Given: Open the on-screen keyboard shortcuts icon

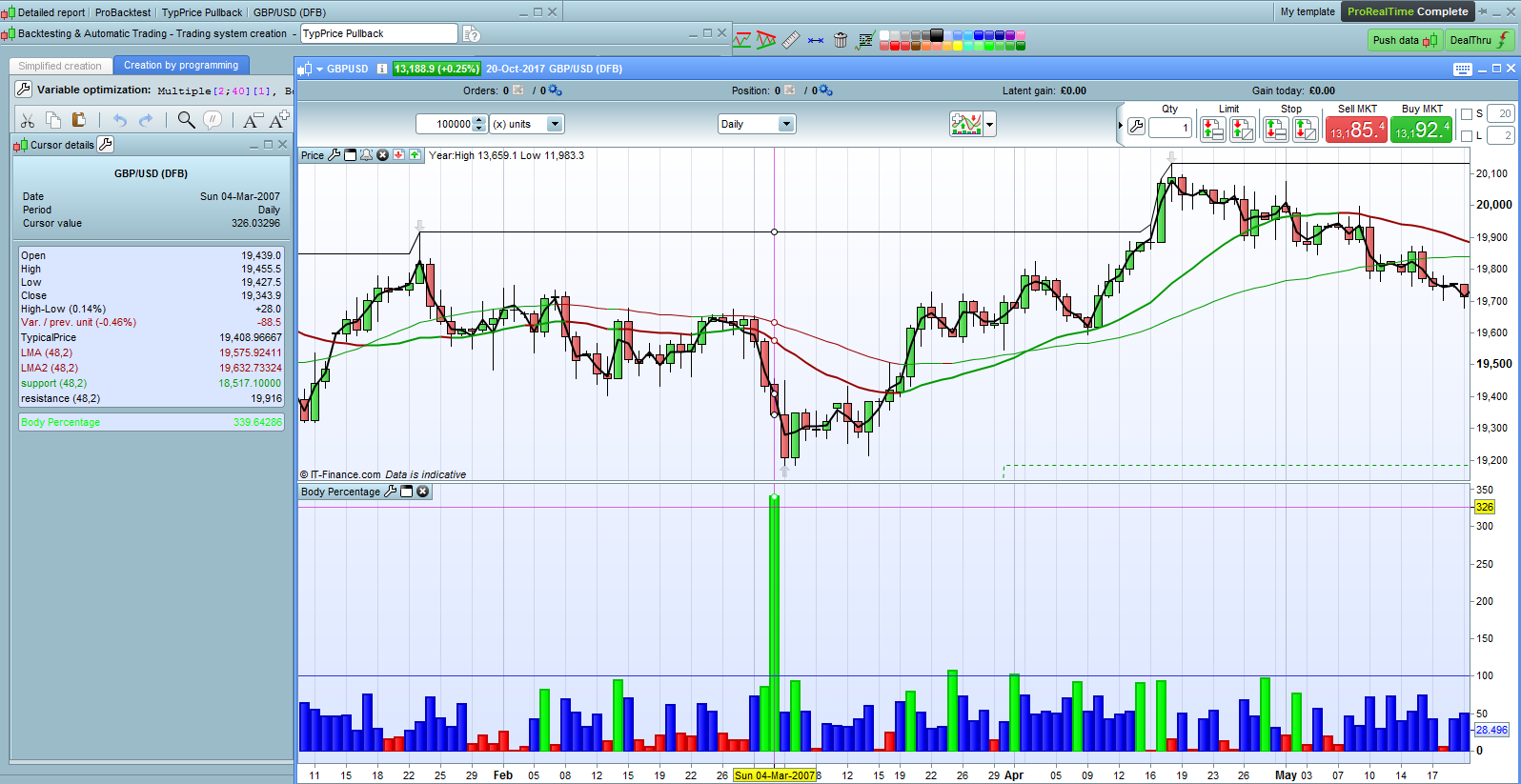Looking at the screenshot, I should (1463, 69).
